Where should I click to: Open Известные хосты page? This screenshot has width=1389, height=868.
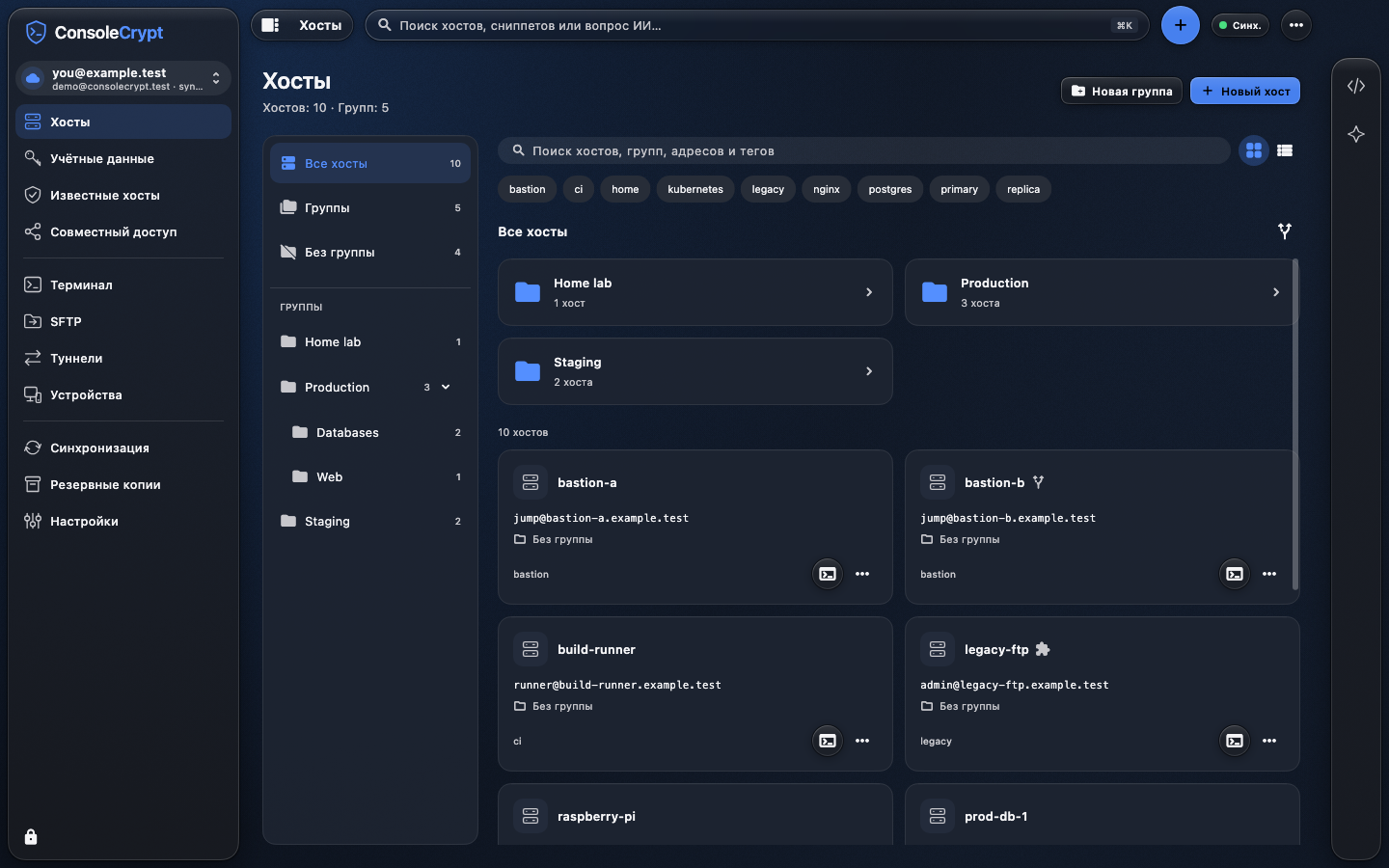123,195
